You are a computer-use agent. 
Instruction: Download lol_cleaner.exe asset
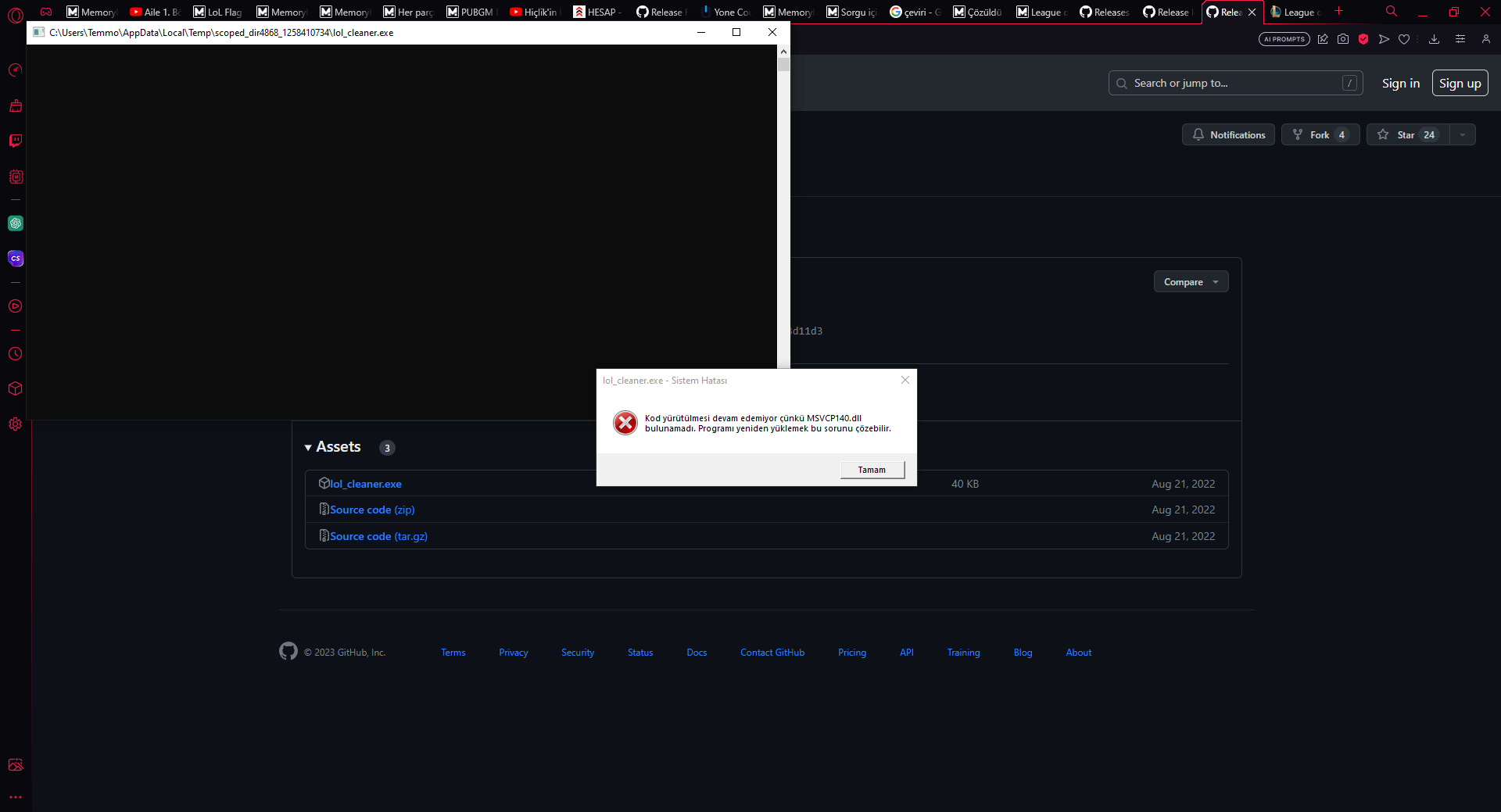click(x=365, y=484)
